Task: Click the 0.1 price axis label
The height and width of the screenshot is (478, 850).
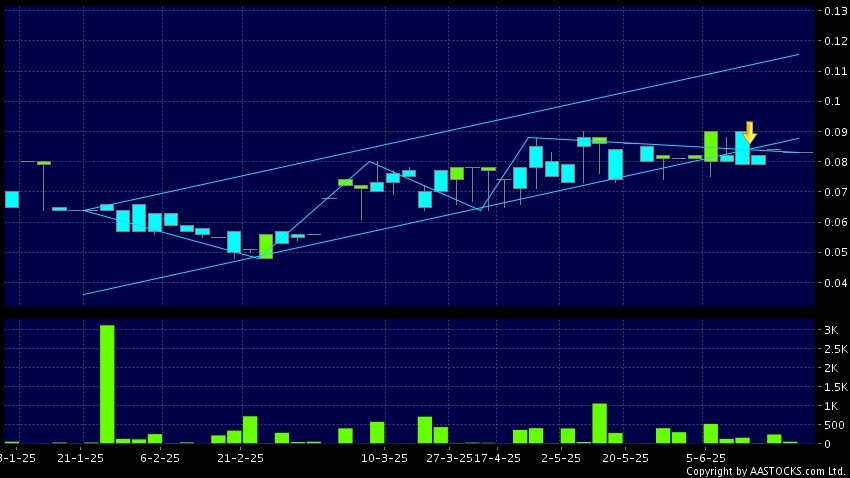Action: click(x=832, y=101)
